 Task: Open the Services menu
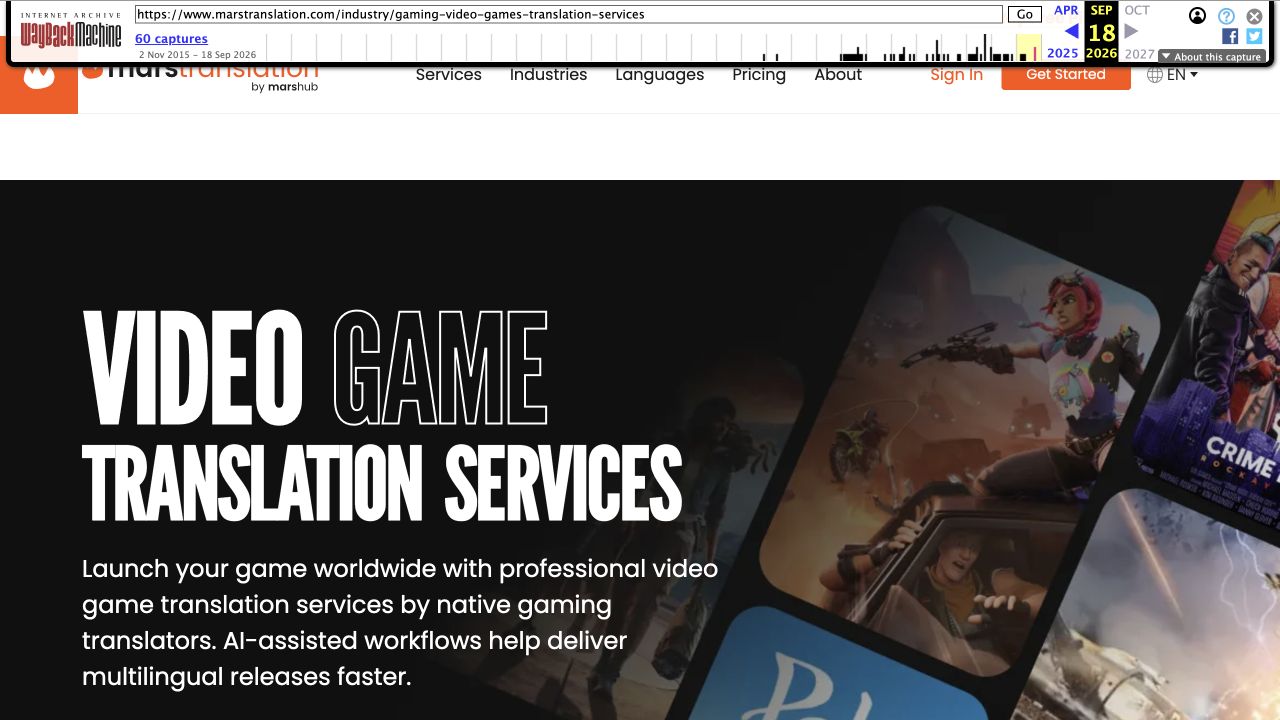pos(448,75)
